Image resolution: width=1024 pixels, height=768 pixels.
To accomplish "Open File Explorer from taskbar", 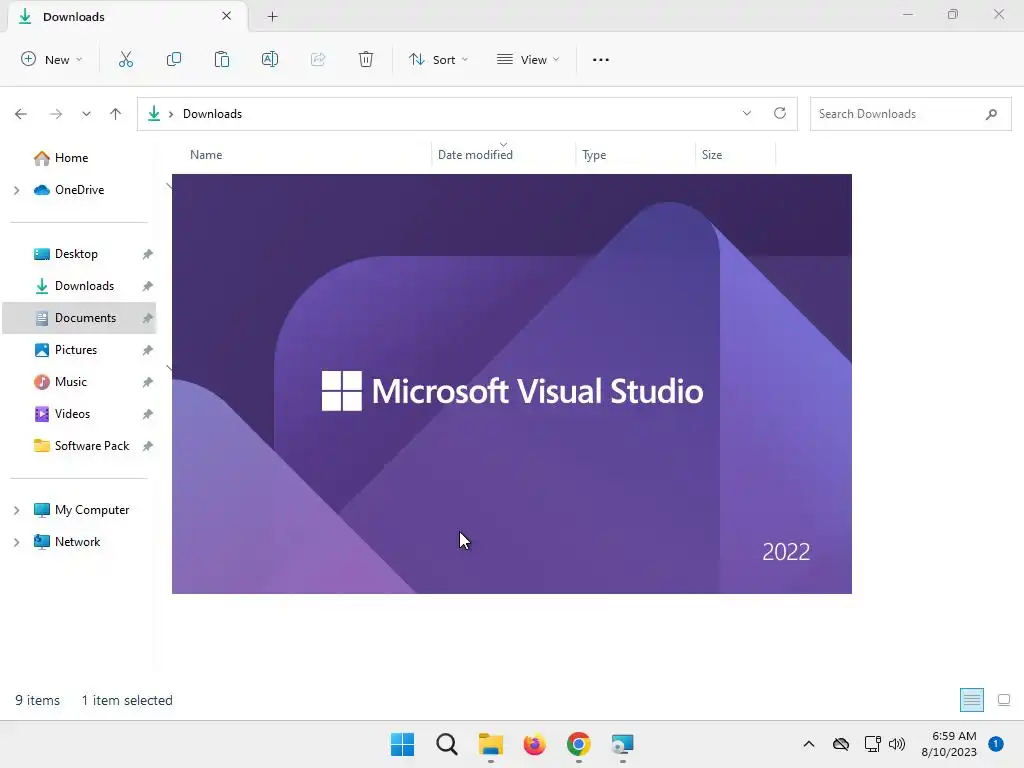I will click(x=490, y=744).
